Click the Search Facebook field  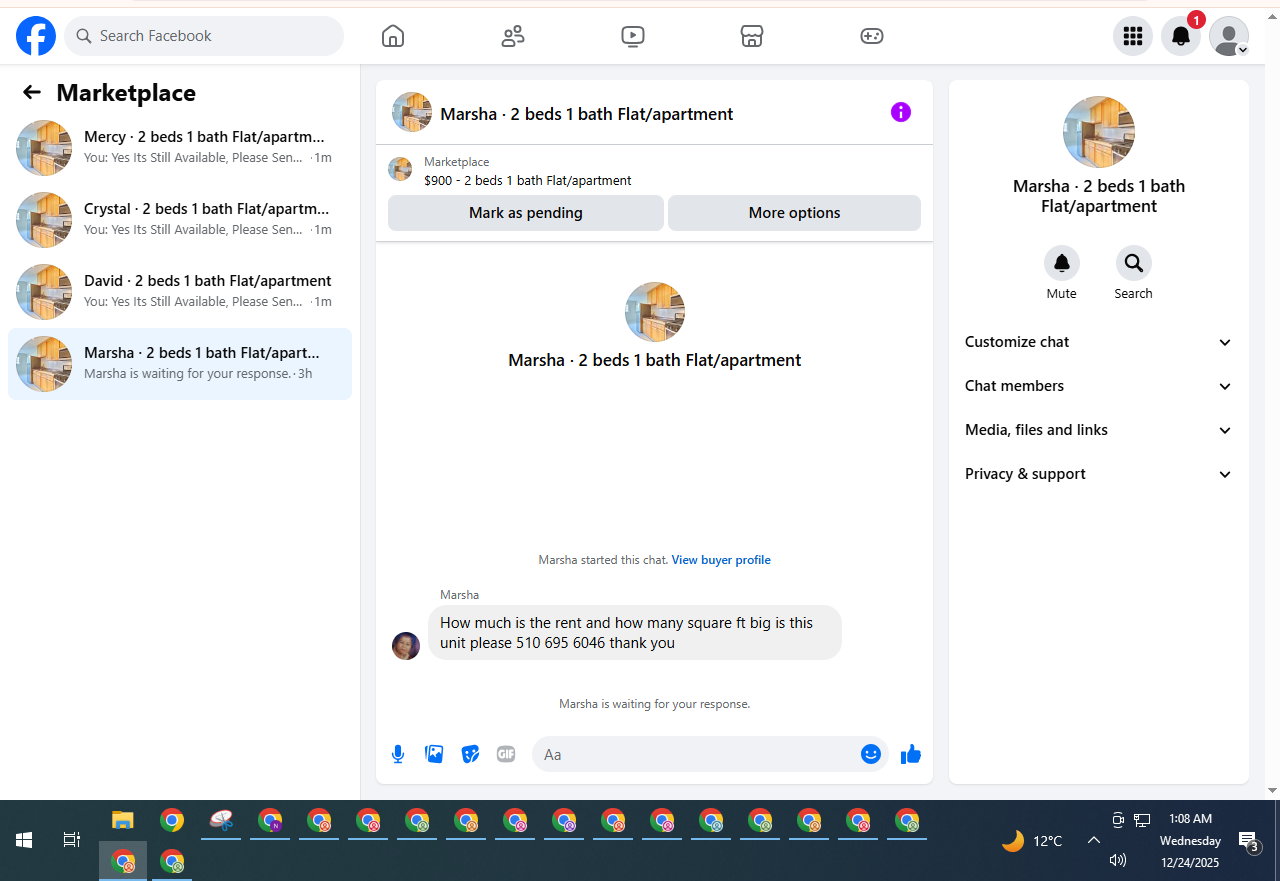(204, 36)
